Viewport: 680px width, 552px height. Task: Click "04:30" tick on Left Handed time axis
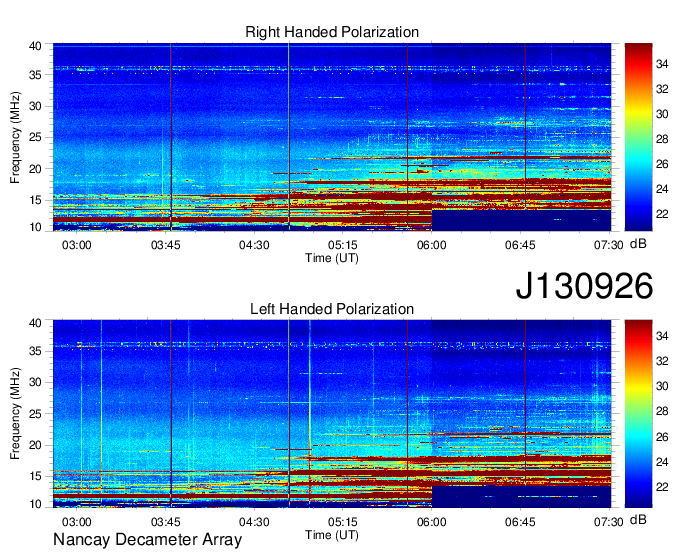click(254, 522)
